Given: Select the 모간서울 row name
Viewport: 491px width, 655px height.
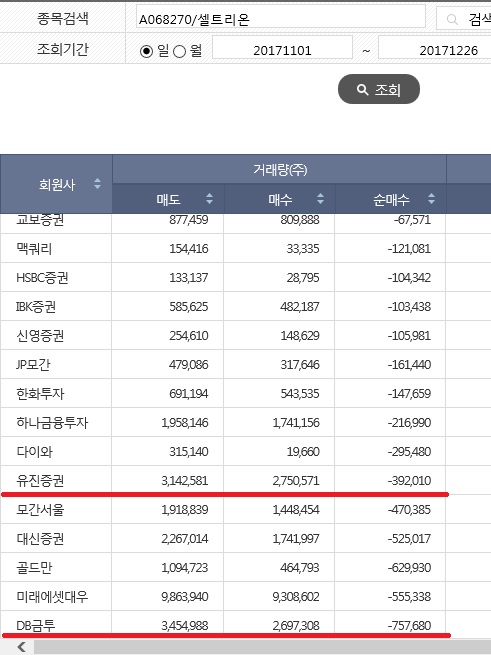Looking at the screenshot, I should tap(40, 510).
